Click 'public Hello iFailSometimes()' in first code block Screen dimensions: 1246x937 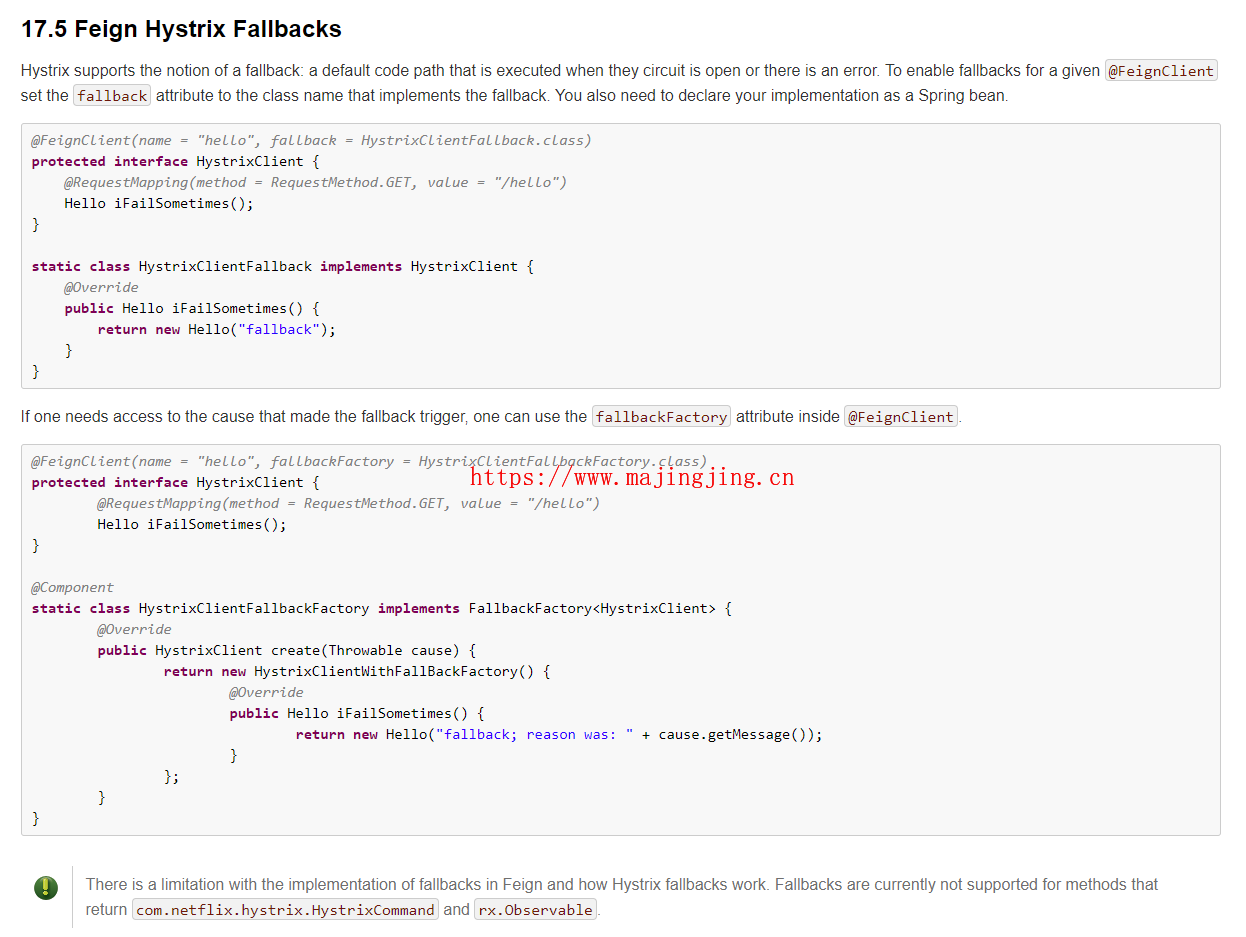point(192,308)
